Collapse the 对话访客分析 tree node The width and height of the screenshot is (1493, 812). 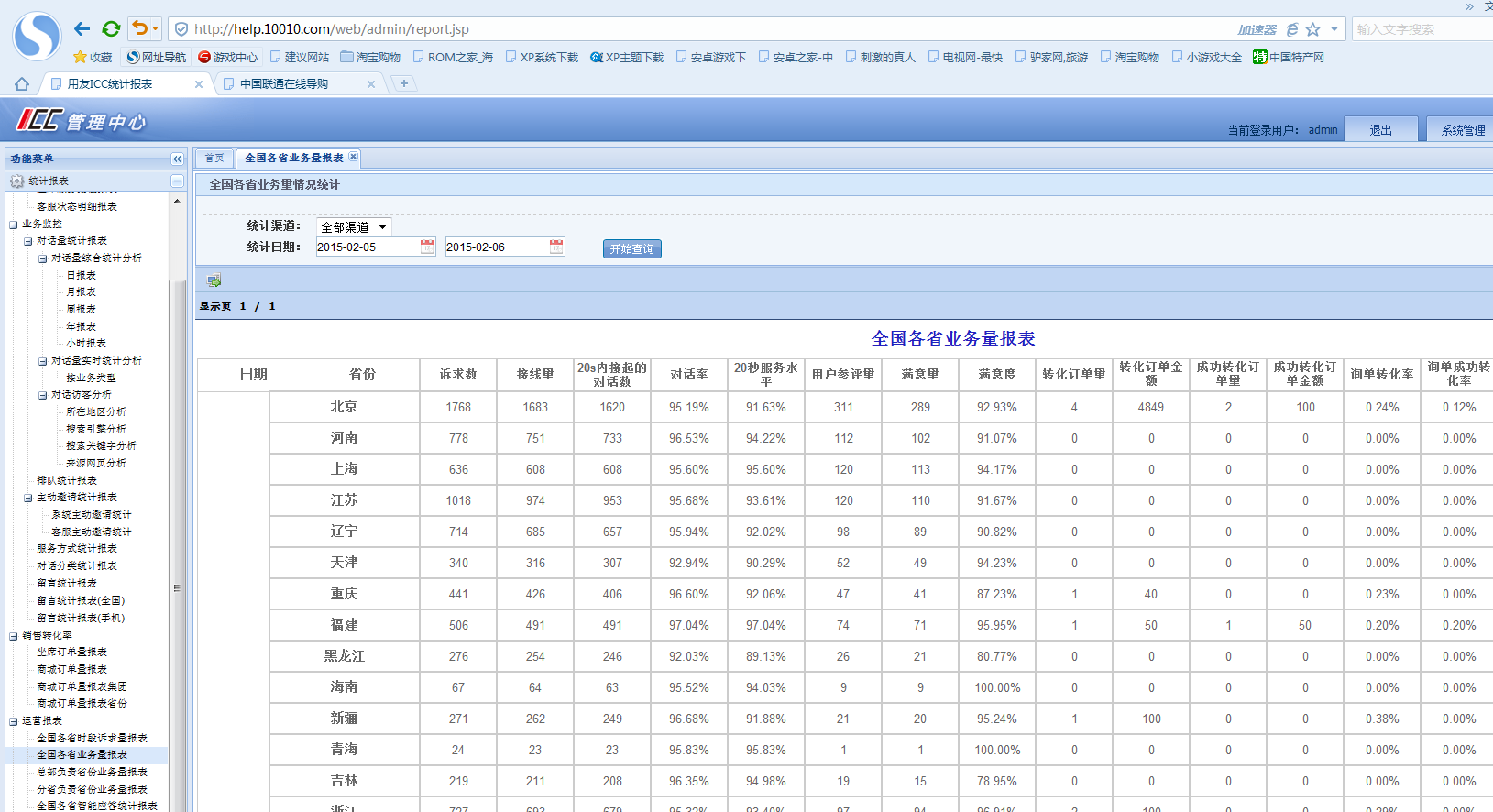(x=43, y=395)
